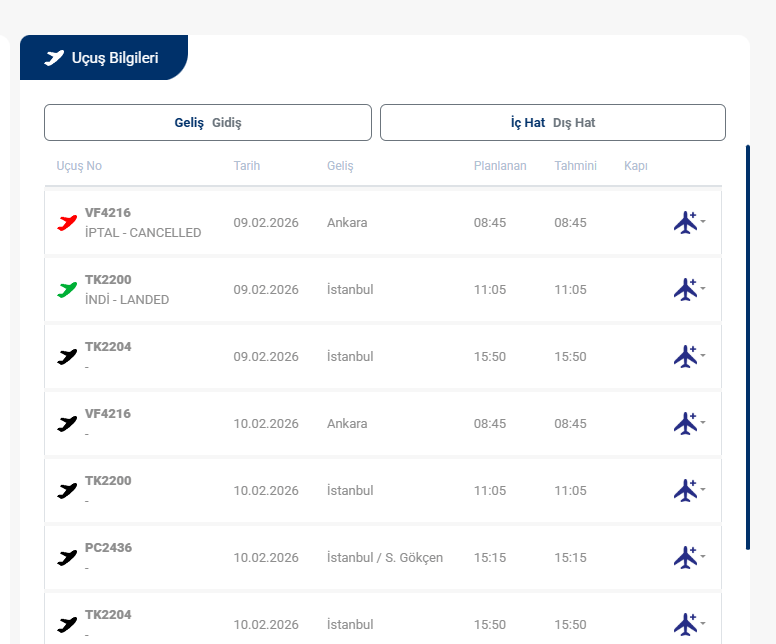Click the red cancelled plane icon for VF4216
776x644 pixels.
[x=67, y=223]
